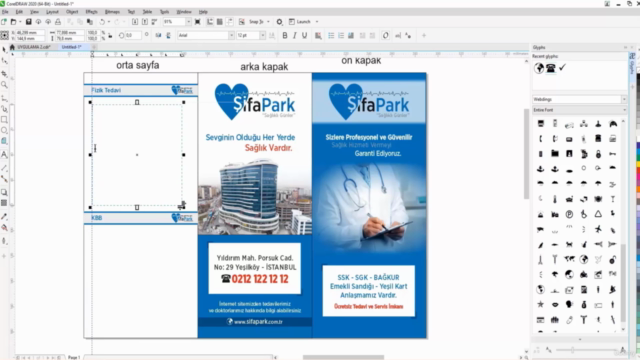The image size is (640, 360).
Task: Select the Pick tool in the toolbox
Action: point(4,49)
